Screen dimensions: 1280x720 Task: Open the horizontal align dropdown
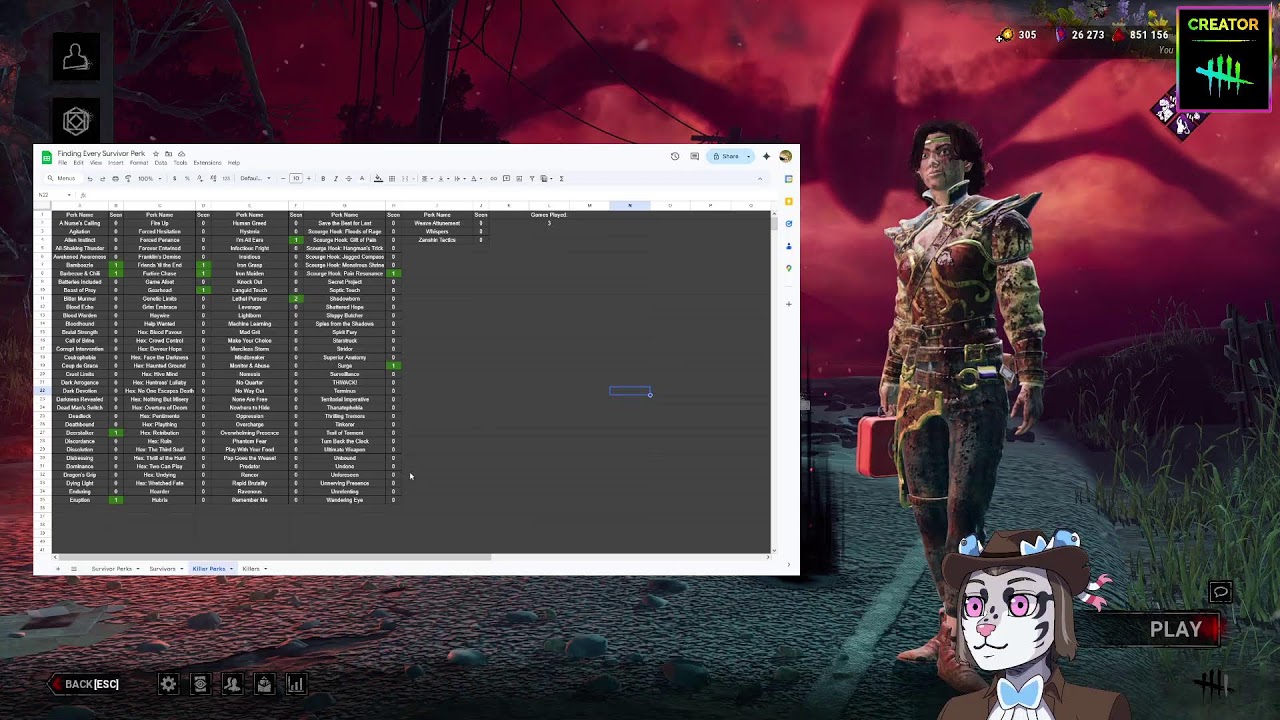click(426, 178)
